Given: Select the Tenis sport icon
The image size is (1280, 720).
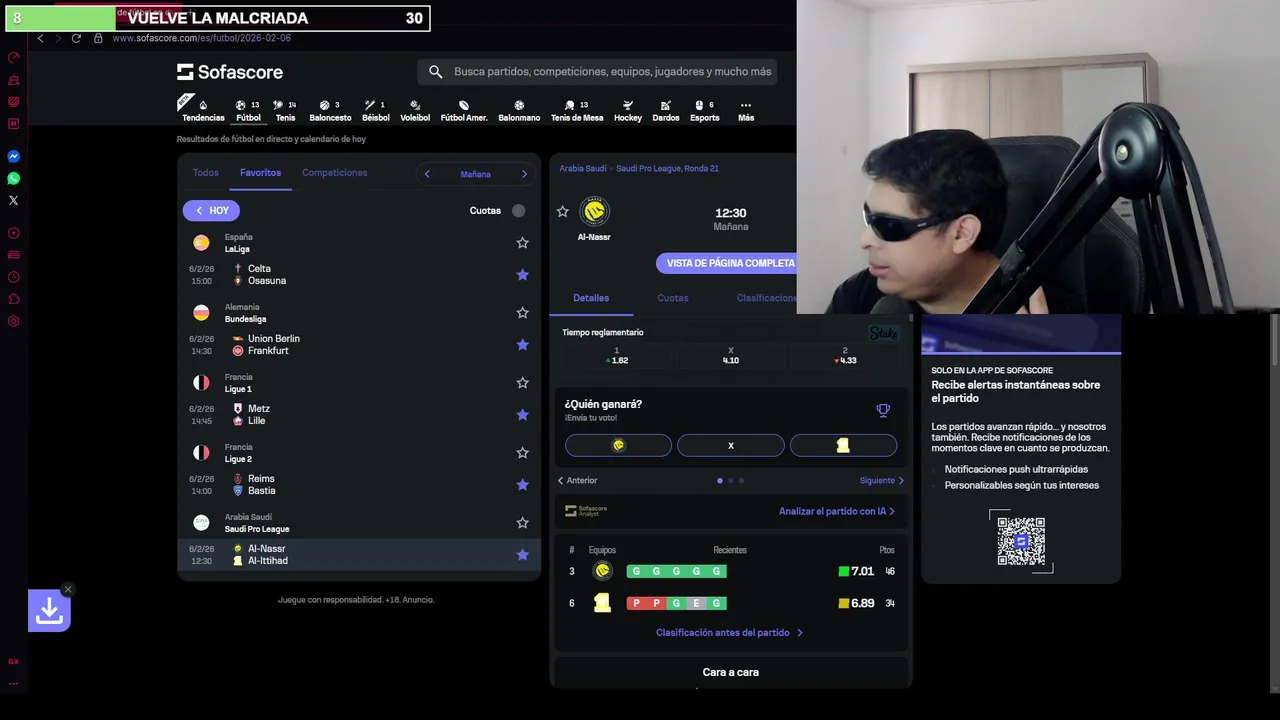Looking at the screenshot, I should point(285,110).
